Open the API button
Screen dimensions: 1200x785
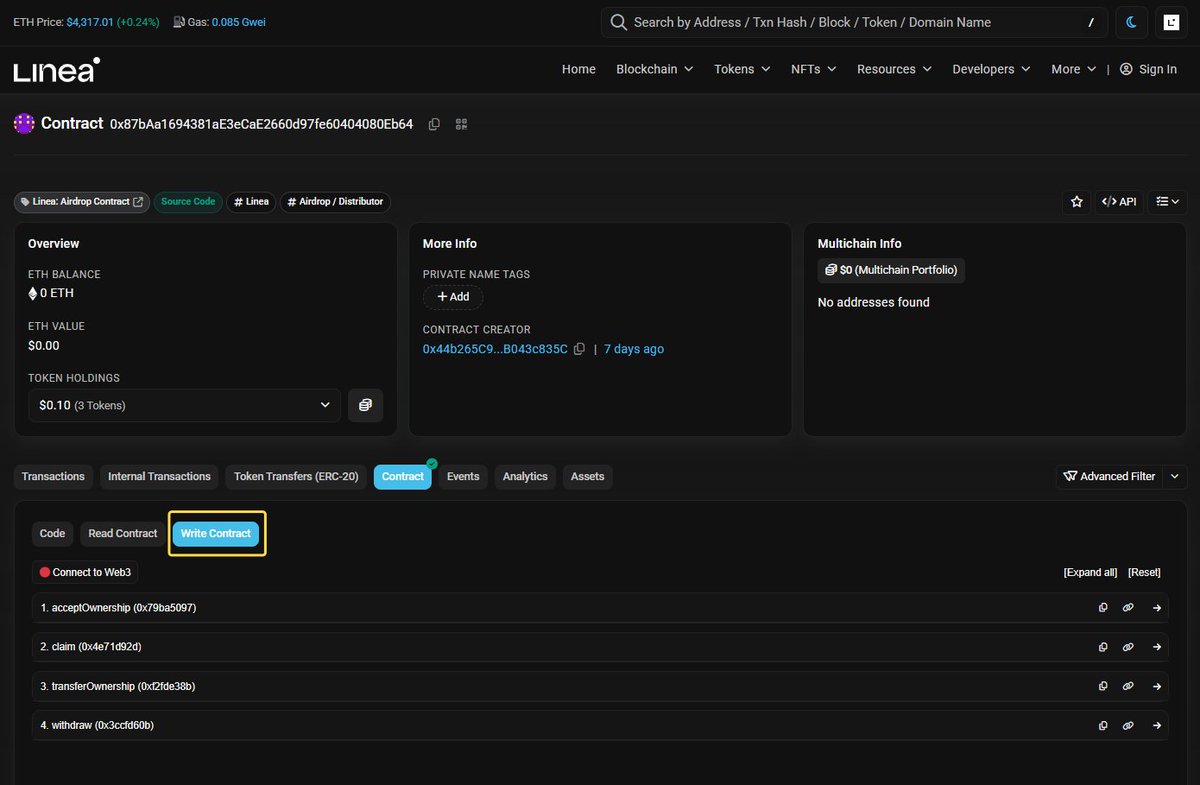[x=1119, y=201]
